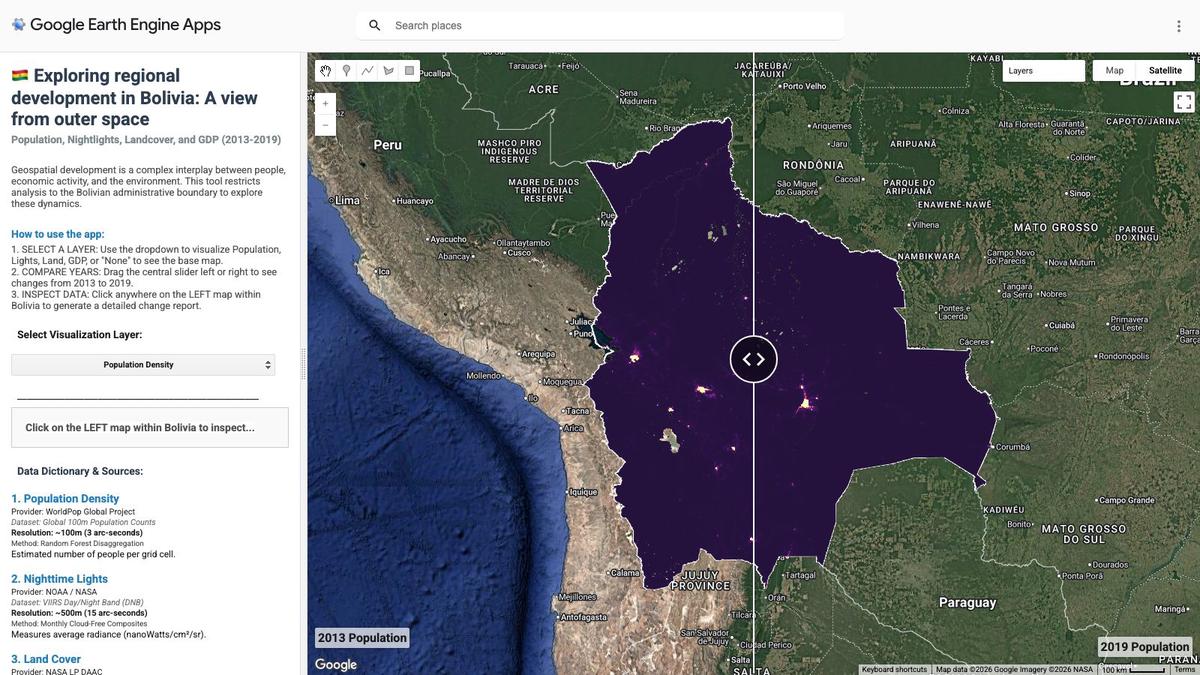Click 'Provider: WorldPop Global Project' text
This screenshot has height=675, width=1200.
click(73, 512)
